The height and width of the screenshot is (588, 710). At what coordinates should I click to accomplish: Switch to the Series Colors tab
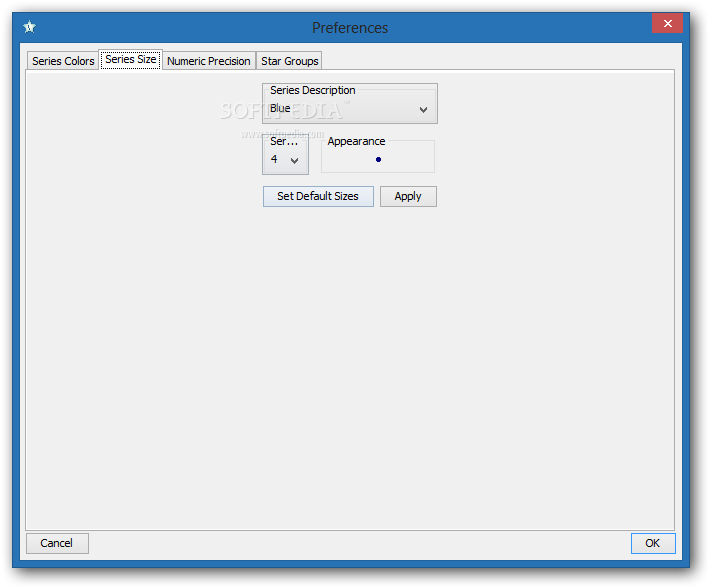[63, 61]
